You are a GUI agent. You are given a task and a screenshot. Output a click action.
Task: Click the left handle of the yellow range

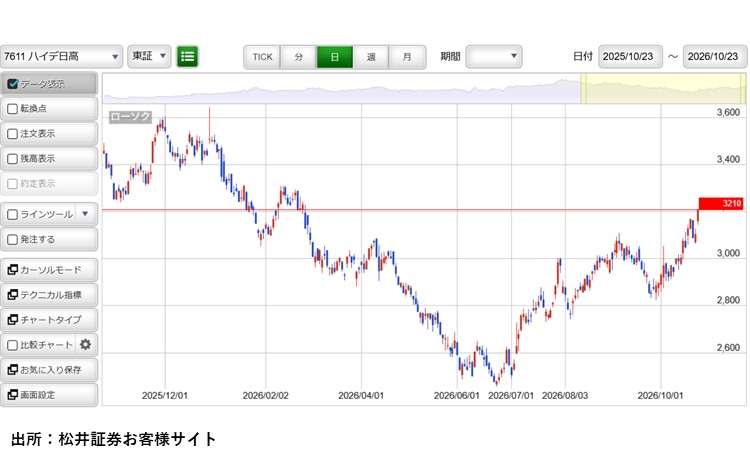pyautogui.click(x=584, y=89)
